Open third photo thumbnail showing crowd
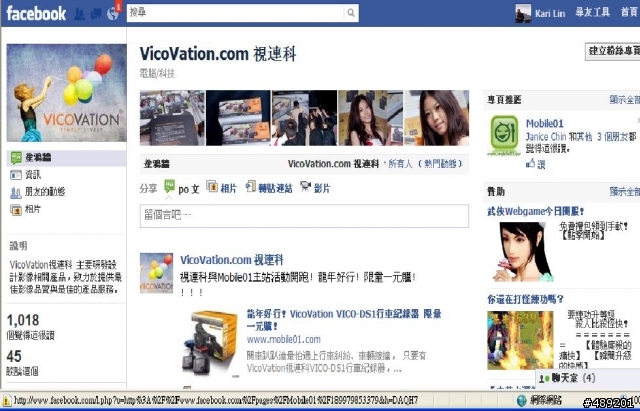Image resolution: width=640 pixels, height=411 pixels. (x=304, y=118)
